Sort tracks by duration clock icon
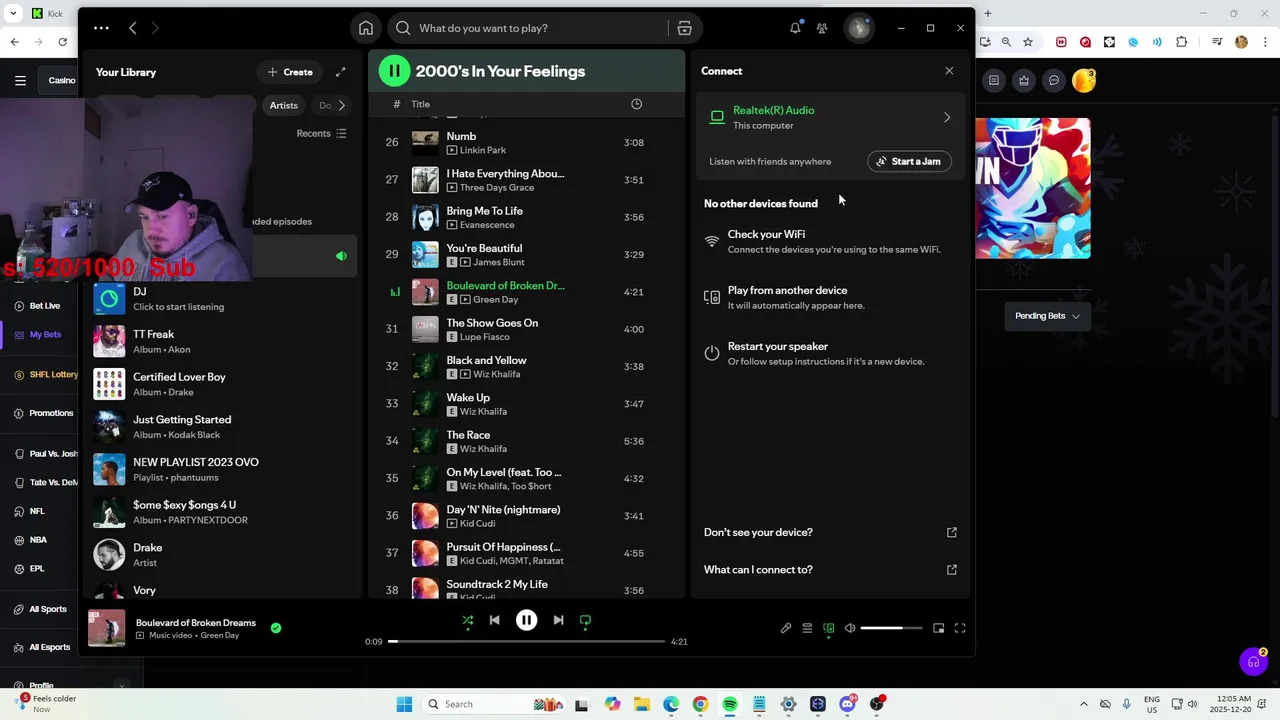The width and height of the screenshot is (1280, 720). [637, 104]
